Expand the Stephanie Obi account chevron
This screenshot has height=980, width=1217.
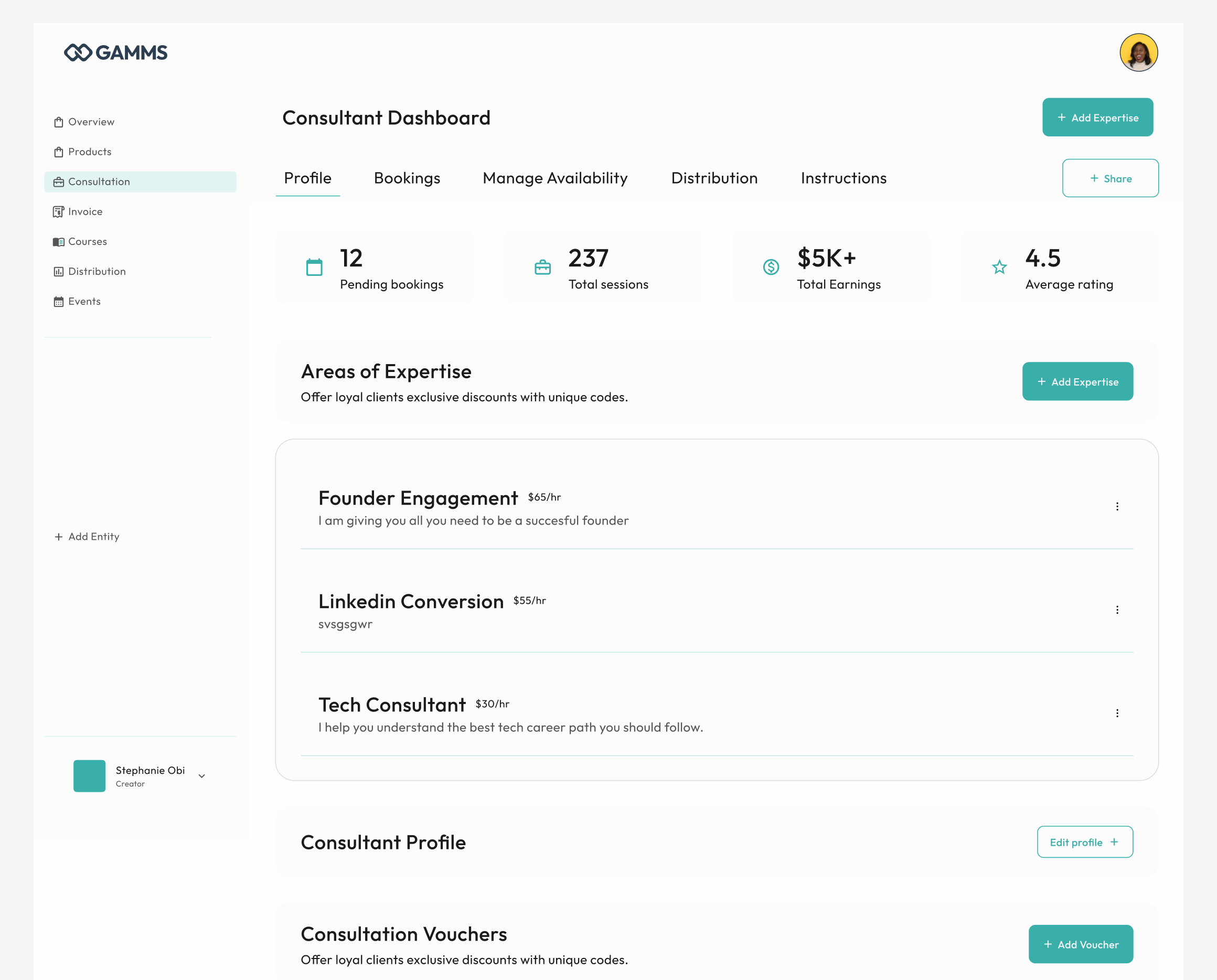click(201, 776)
